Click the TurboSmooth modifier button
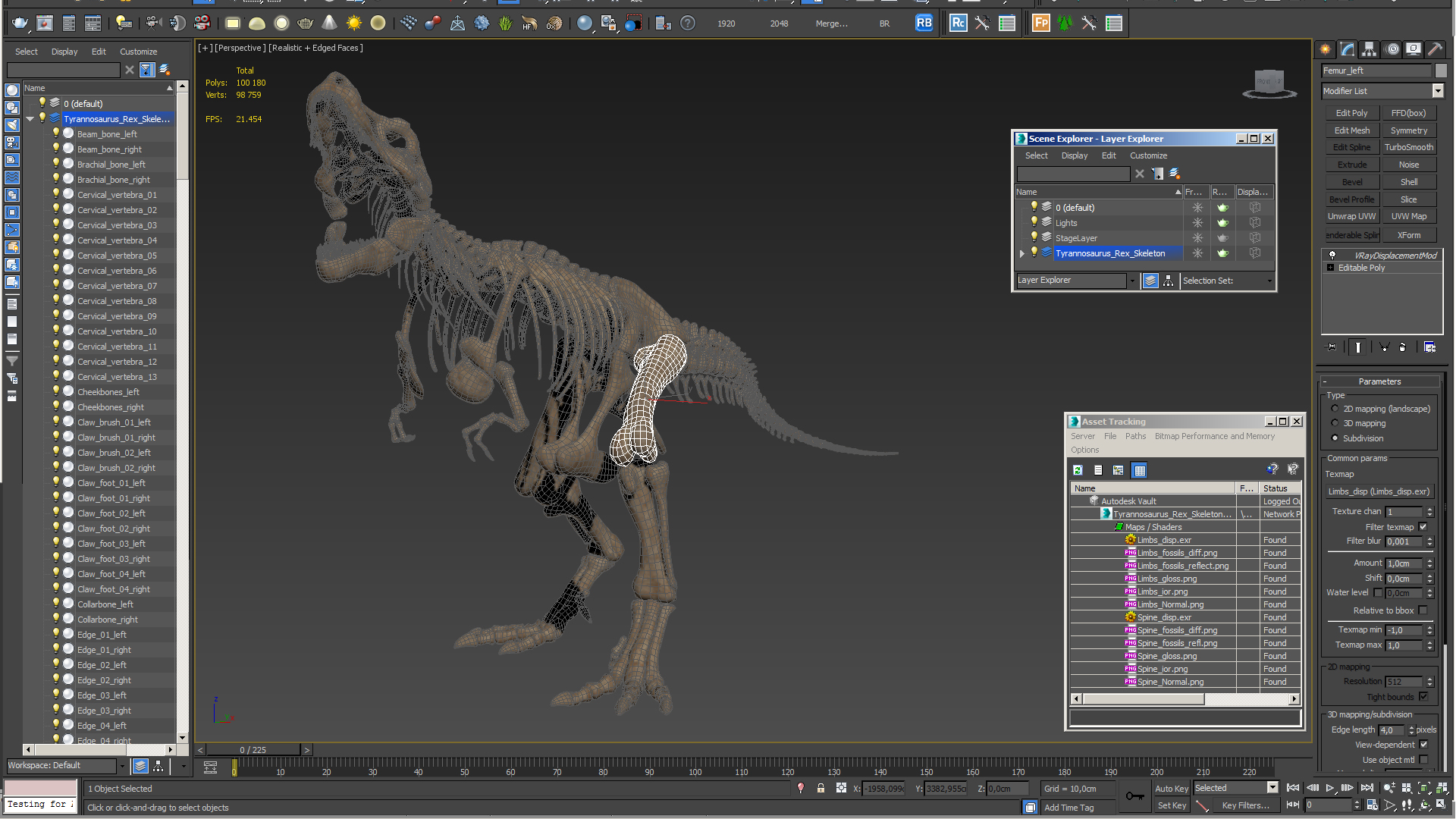This screenshot has width=1456, height=819. click(x=1409, y=147)
